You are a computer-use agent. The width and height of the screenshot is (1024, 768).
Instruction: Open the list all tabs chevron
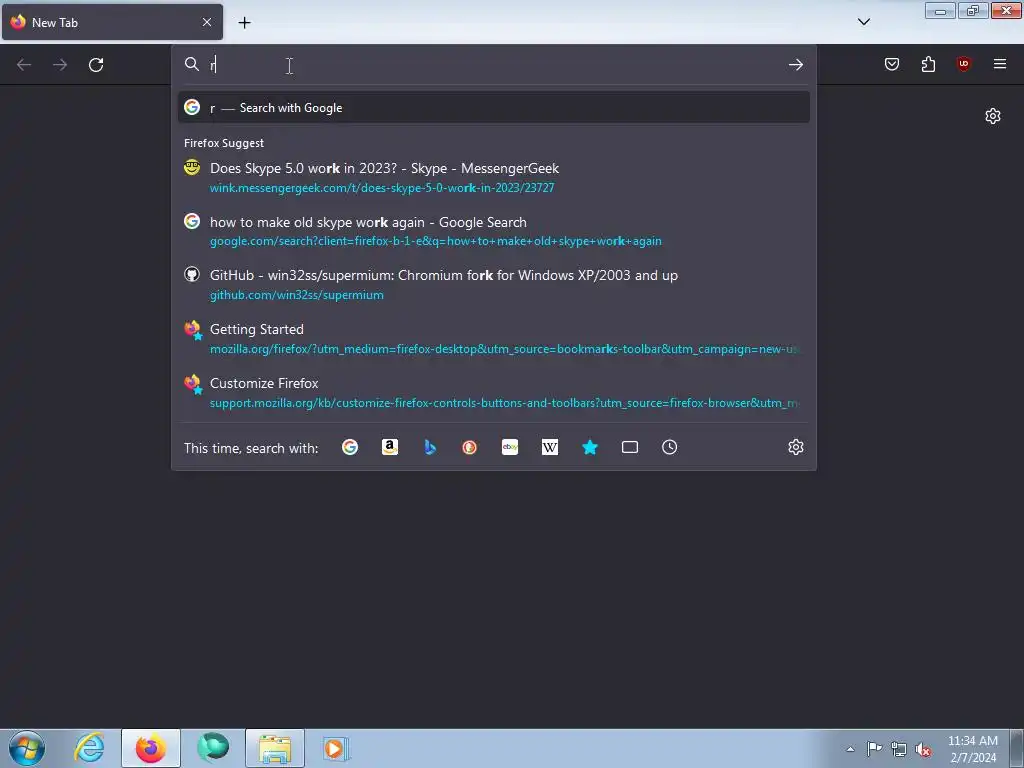(863, 22)
